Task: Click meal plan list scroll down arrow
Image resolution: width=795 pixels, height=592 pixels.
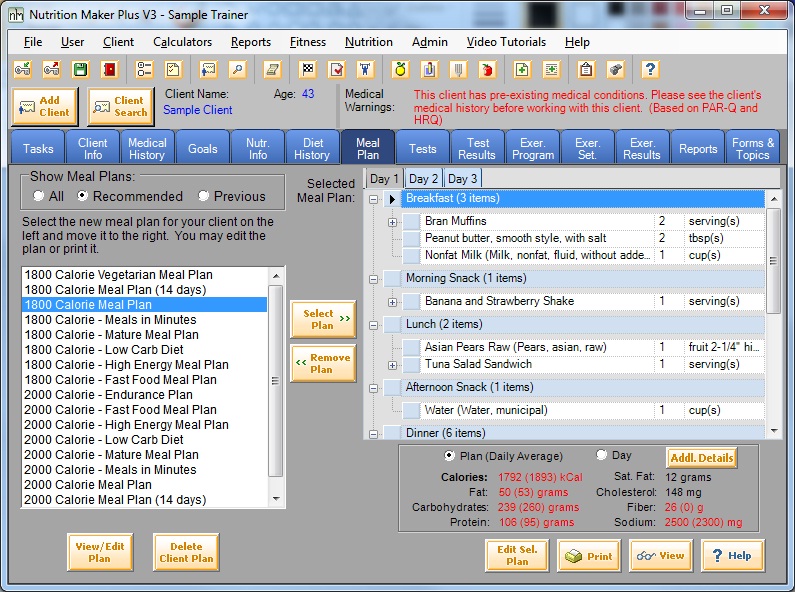Action: click(x=276, y=499)
